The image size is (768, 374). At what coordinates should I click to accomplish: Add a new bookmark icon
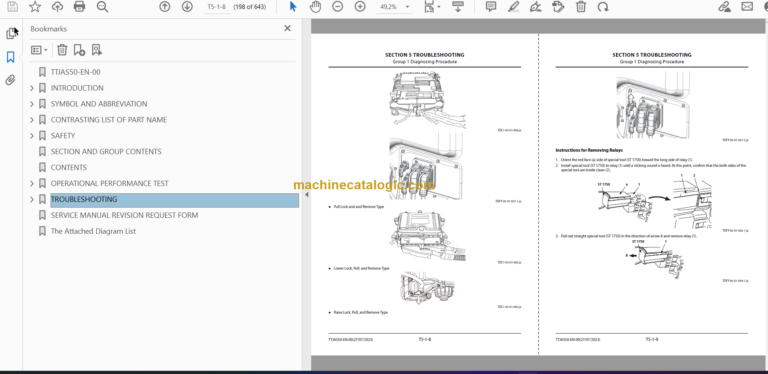tap(79, 50)
